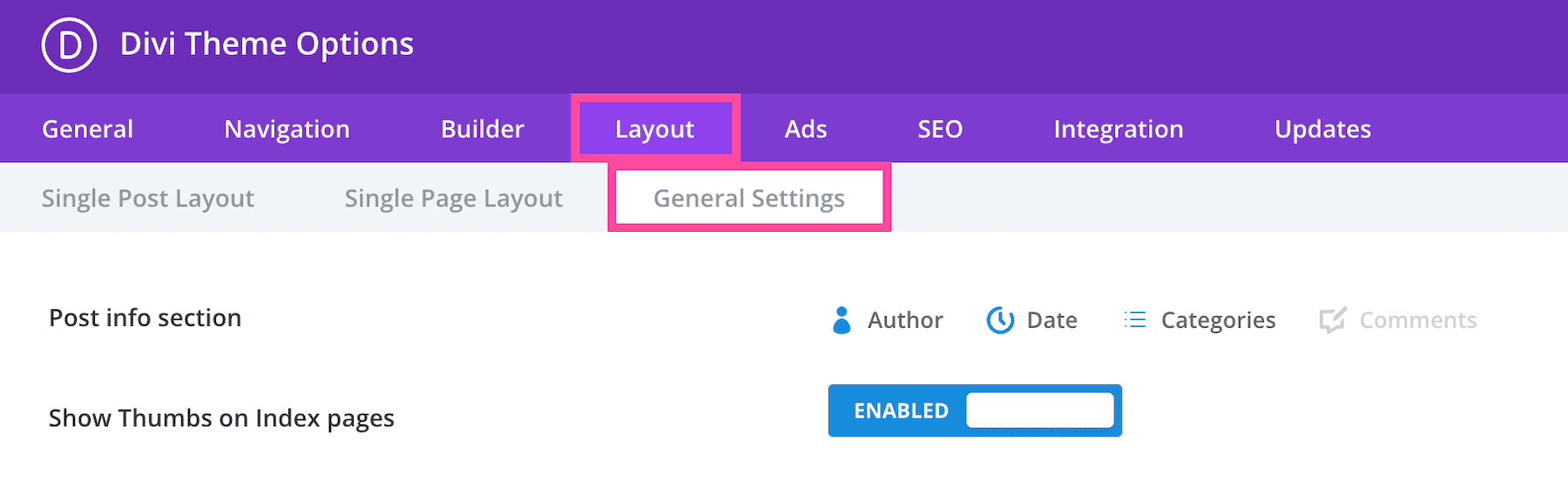The width and height of the screenshot is (1568, 495).
Task: Open the Builder tab
Action: pyautogui.click(x=483, y=129)
